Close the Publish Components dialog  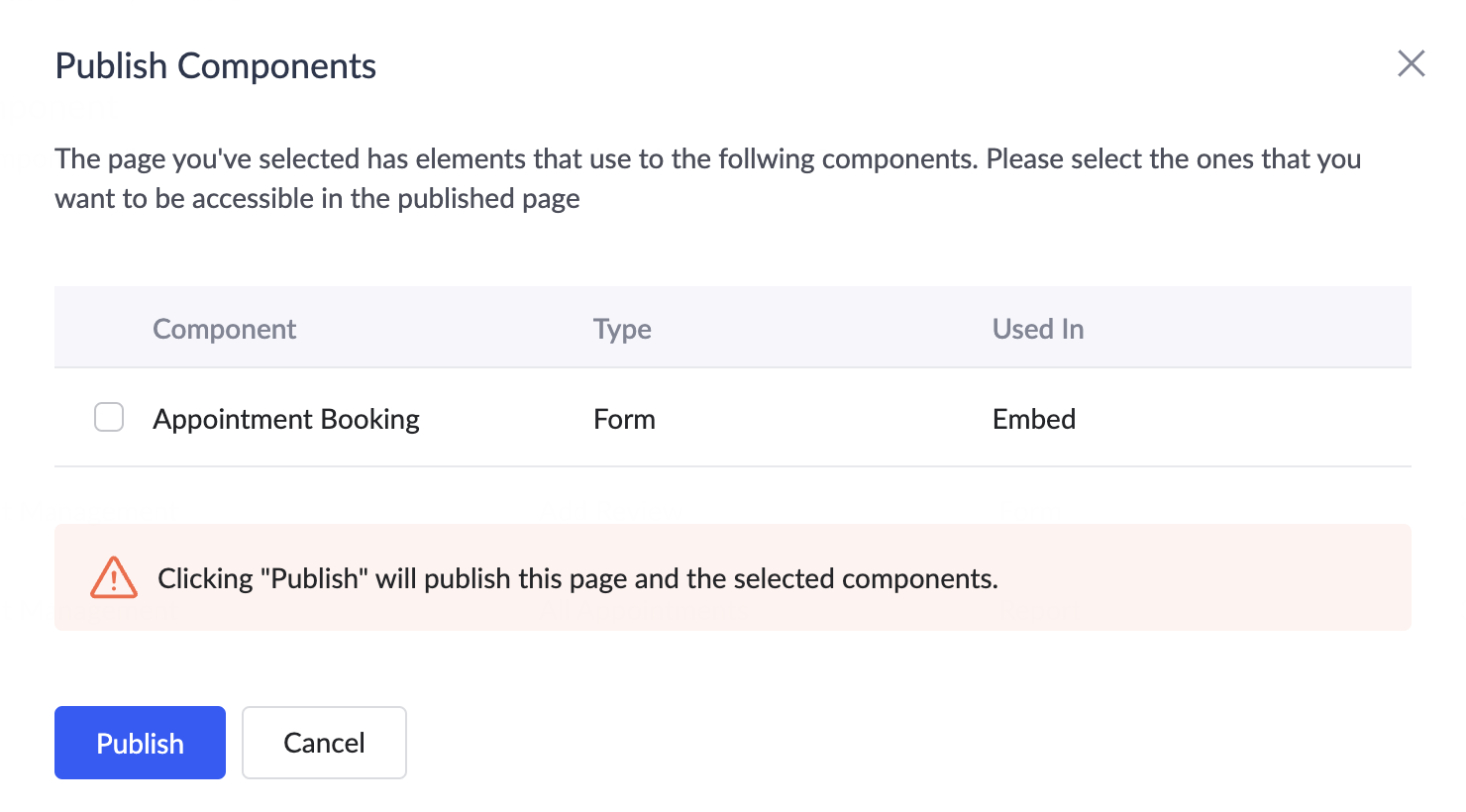[1411, 63]
